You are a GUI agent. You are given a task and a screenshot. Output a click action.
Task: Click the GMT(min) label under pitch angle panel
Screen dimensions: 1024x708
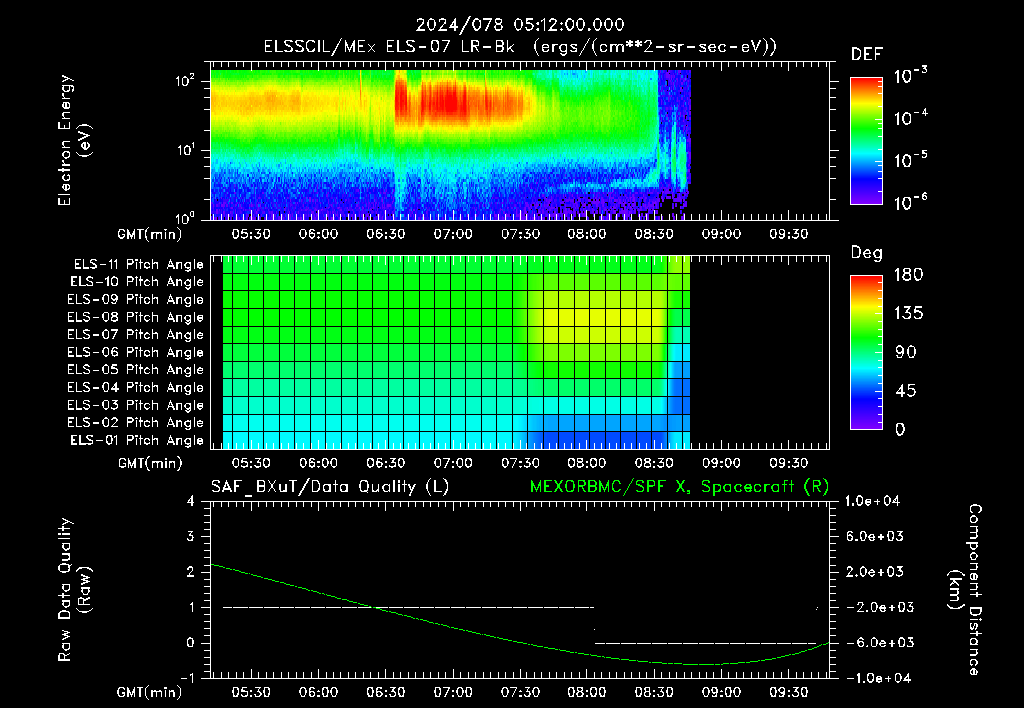click(150, 463)
